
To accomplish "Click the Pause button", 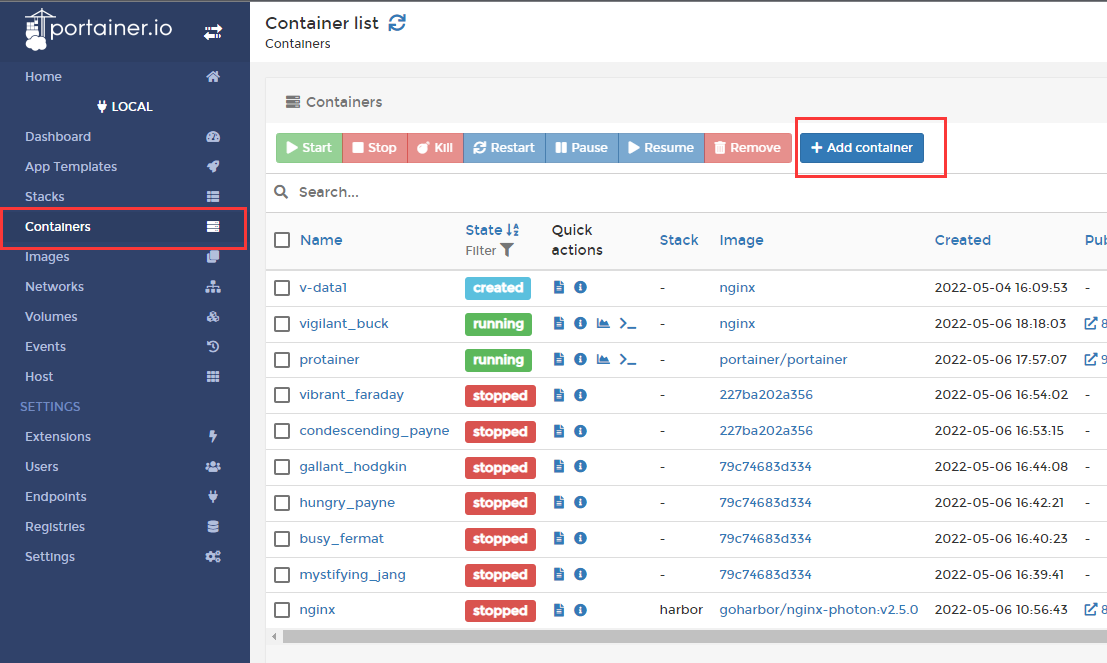I will pos(582,148).
